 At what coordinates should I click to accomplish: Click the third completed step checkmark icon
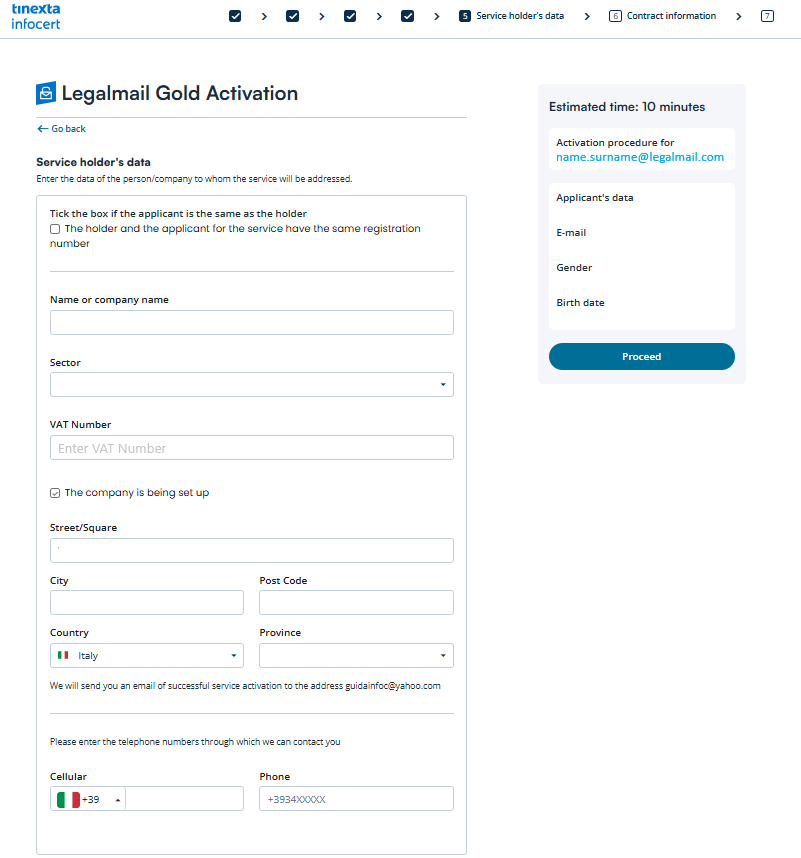coord(350,16)
